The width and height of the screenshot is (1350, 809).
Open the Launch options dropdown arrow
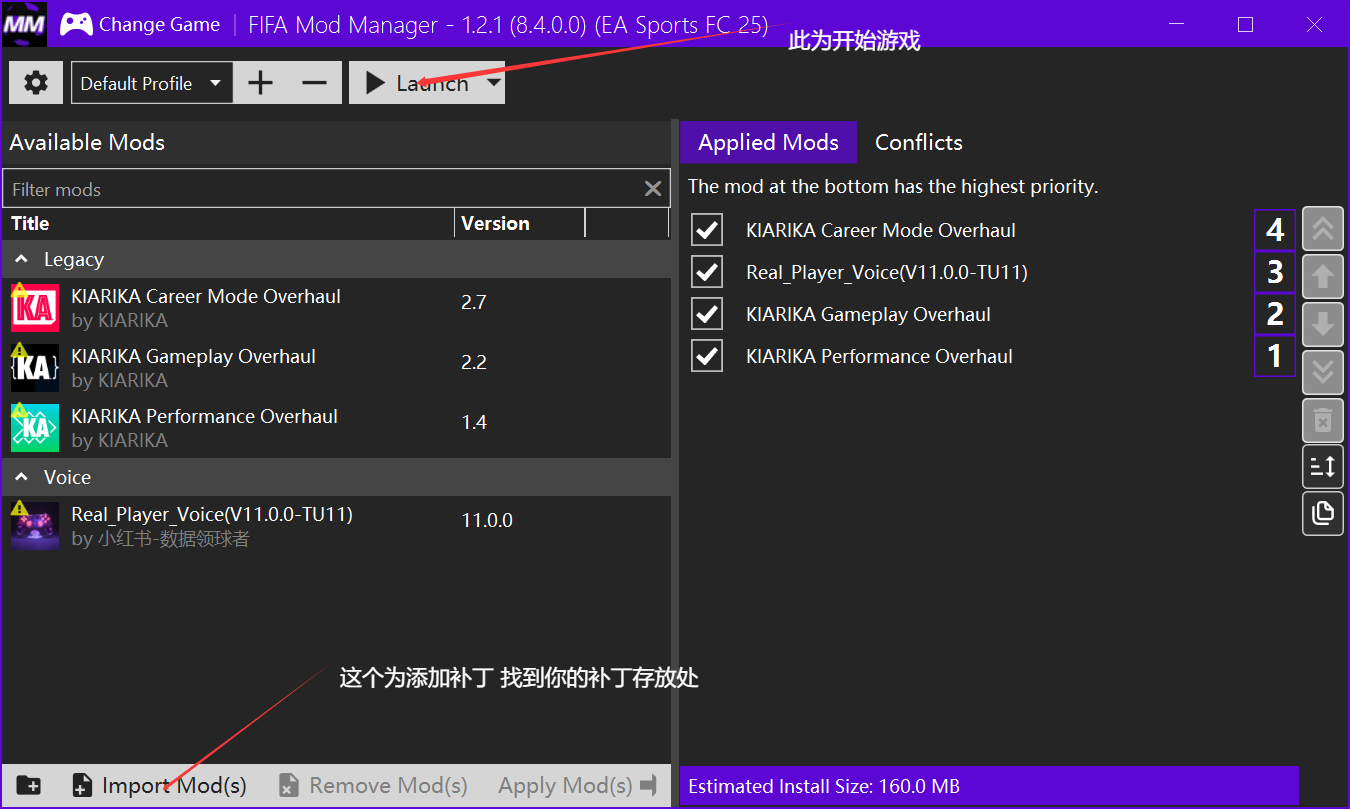point(493,83)
